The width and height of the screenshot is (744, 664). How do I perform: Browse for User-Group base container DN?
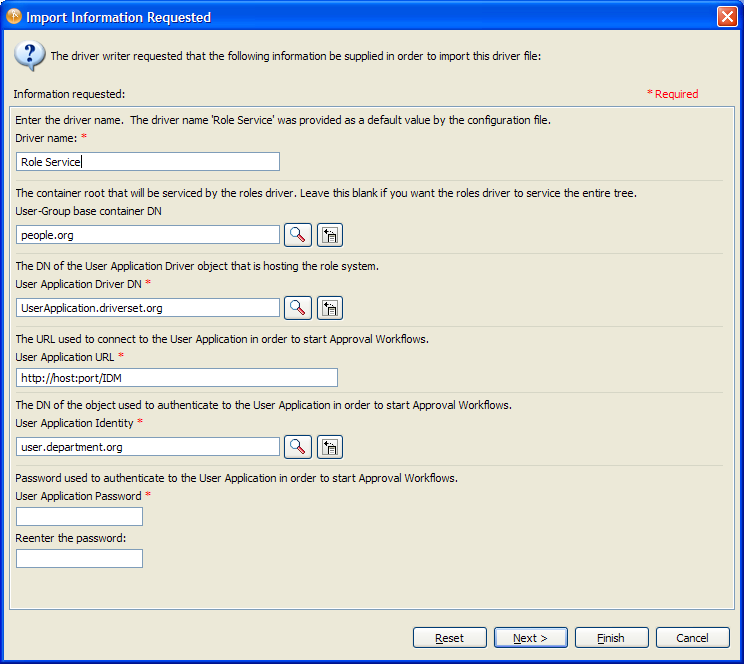pos(298,235)
